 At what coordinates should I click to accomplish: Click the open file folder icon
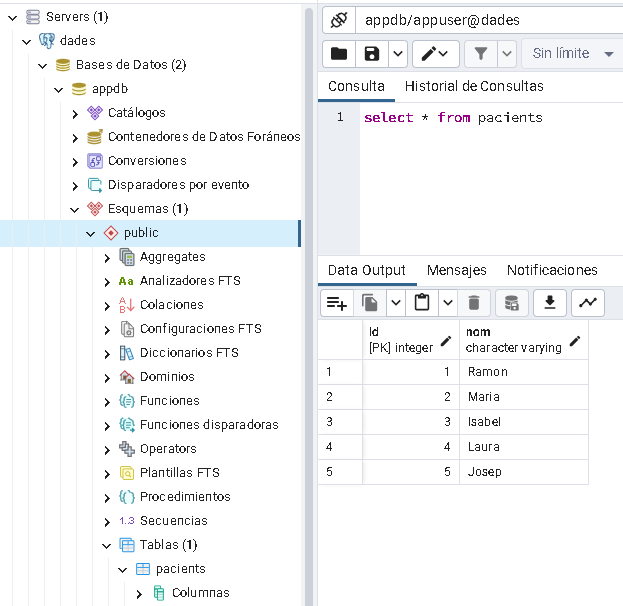click(339, 54)
